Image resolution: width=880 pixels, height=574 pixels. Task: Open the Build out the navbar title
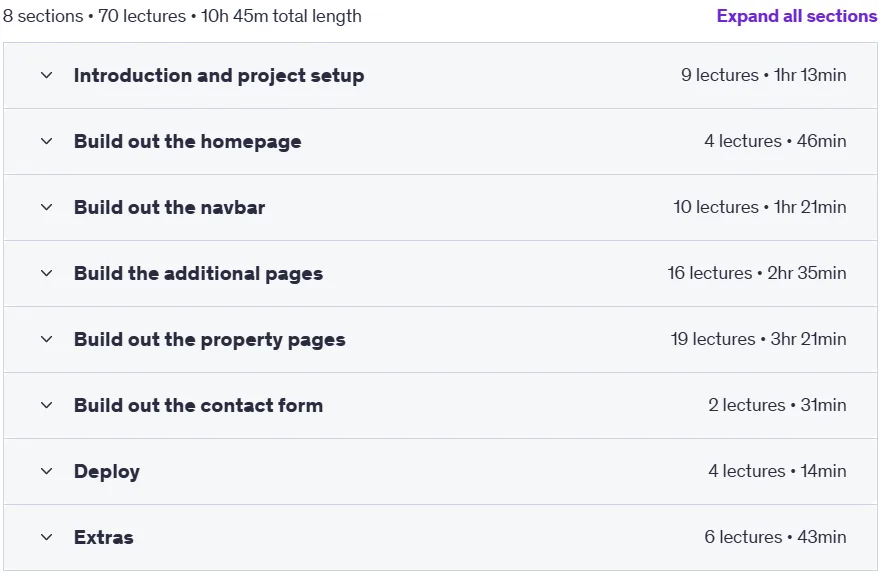pos(169,208)
